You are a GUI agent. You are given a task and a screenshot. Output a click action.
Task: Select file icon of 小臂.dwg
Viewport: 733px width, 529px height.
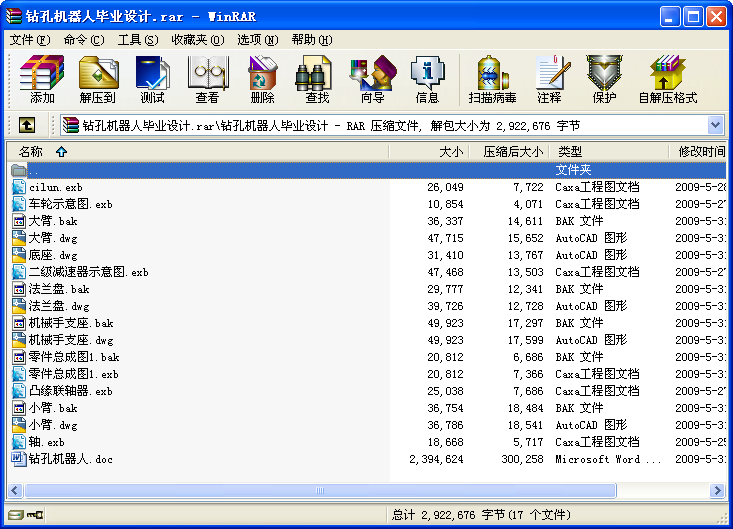tap(19, 425)
